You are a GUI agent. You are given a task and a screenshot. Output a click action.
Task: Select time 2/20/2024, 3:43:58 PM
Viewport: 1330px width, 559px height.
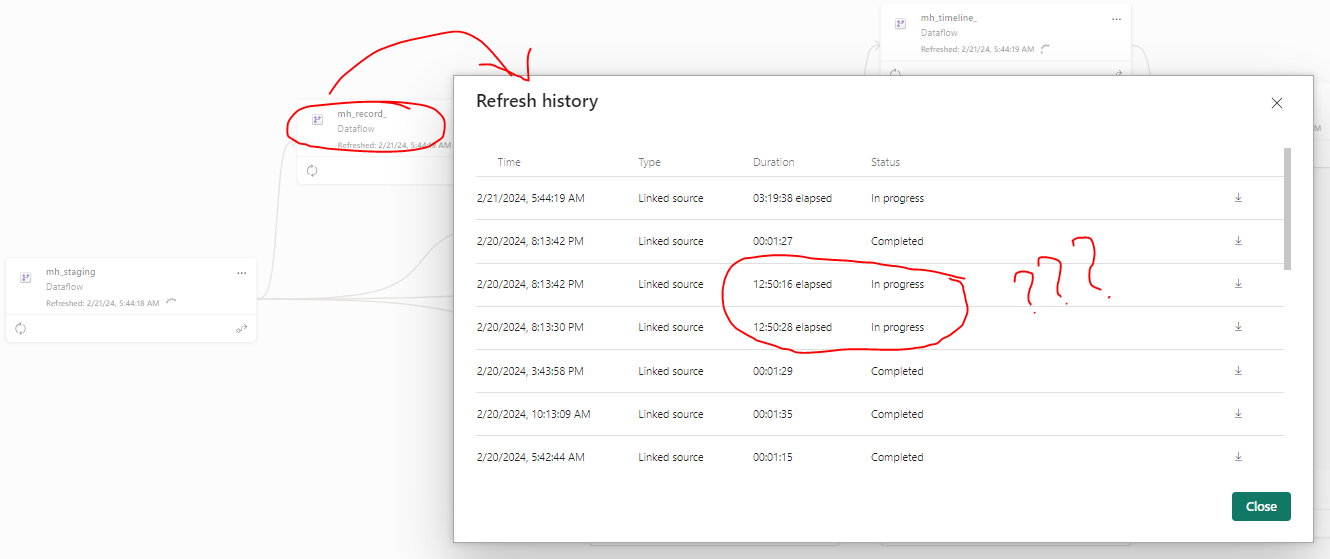[530, 371]
